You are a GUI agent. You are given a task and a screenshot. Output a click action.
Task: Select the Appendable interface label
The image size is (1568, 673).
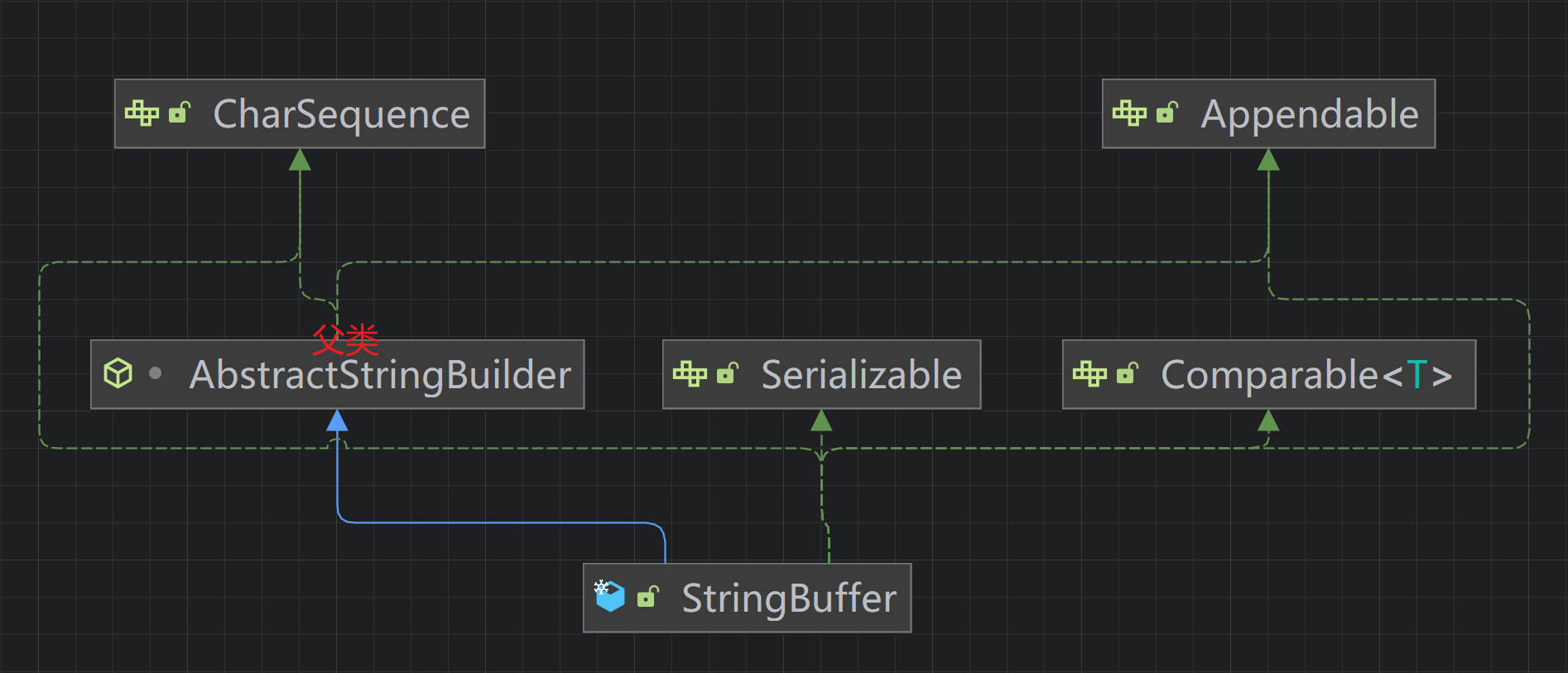1309,114
